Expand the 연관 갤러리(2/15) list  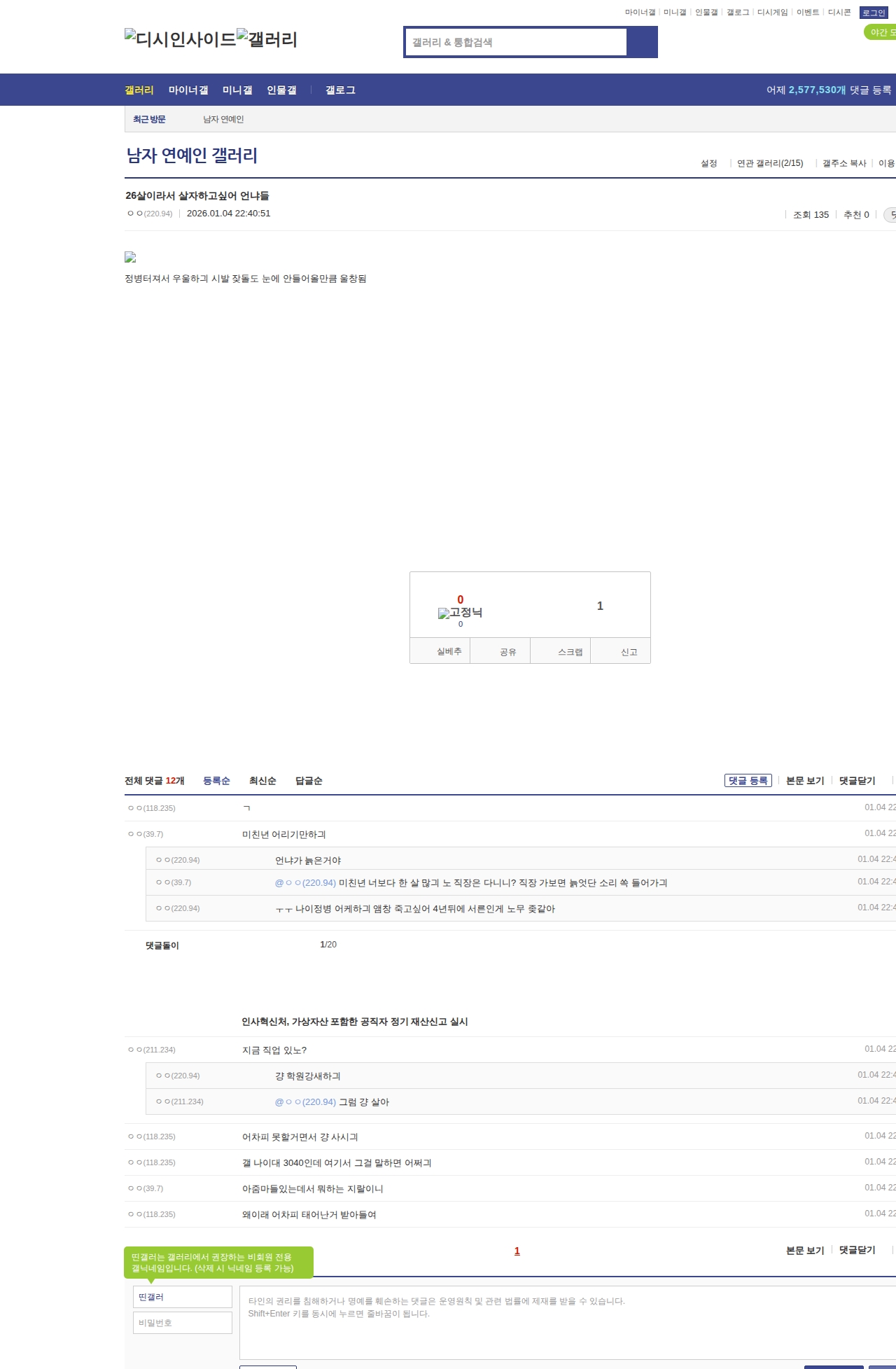click(x=769, y=163)
